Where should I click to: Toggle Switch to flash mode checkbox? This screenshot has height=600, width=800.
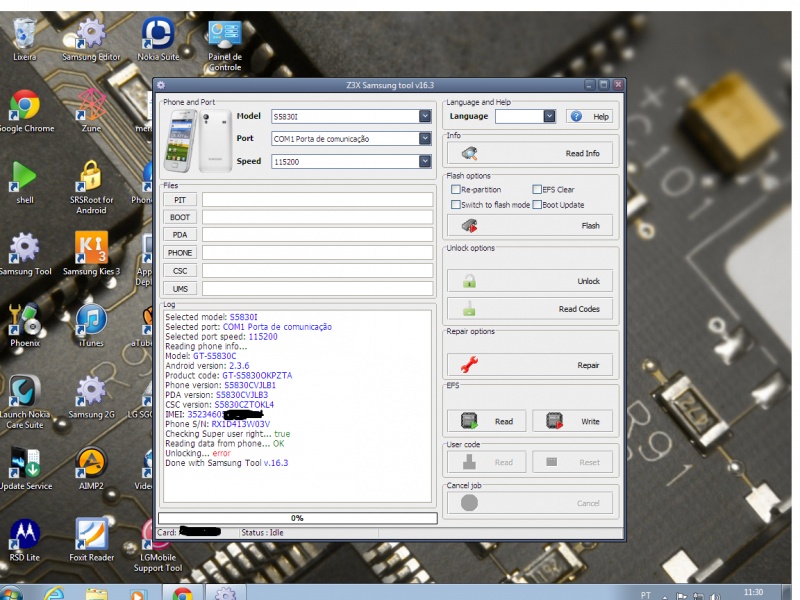(456, 205)
